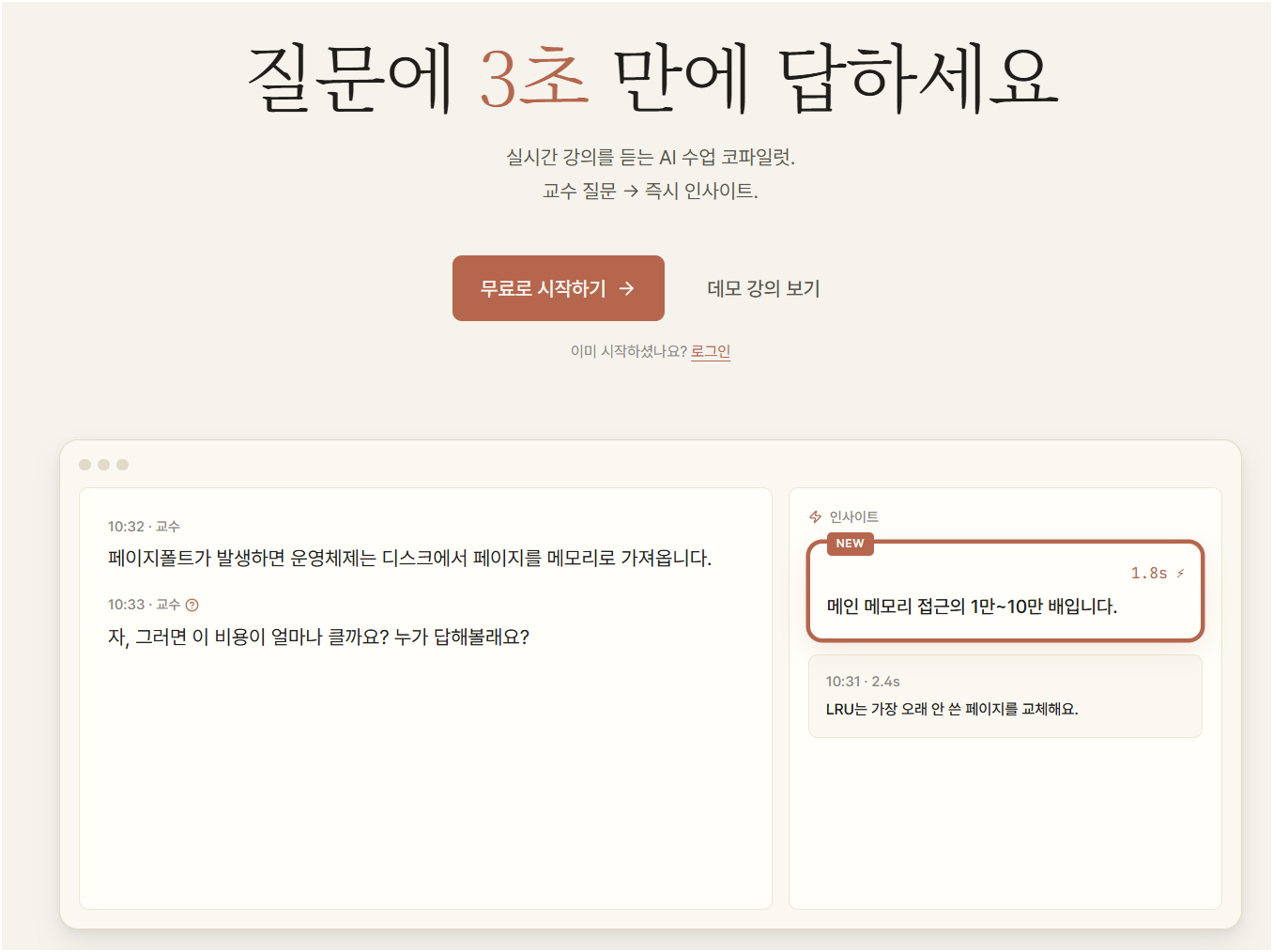Click the NEW badge on the insight card
The width and height of the screenshot is (1273, 952).
point(850,544)
